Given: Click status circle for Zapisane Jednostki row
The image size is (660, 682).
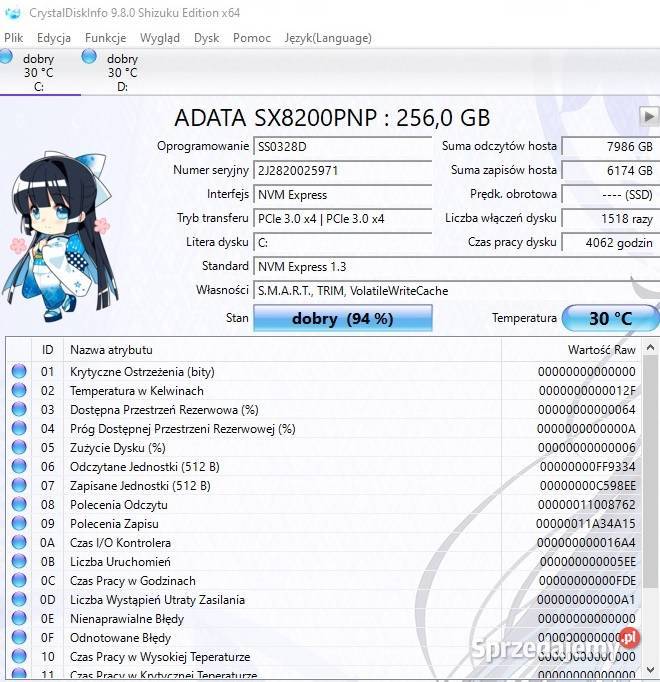Looking at the screenshot, I should click(19, 485).
